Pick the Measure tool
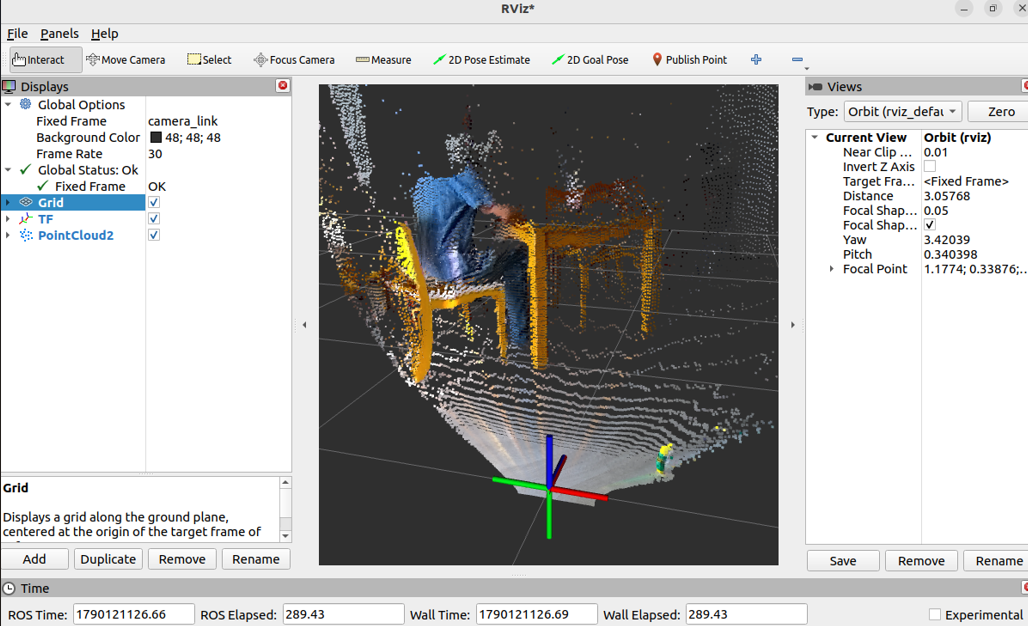 tap(384, 60)
